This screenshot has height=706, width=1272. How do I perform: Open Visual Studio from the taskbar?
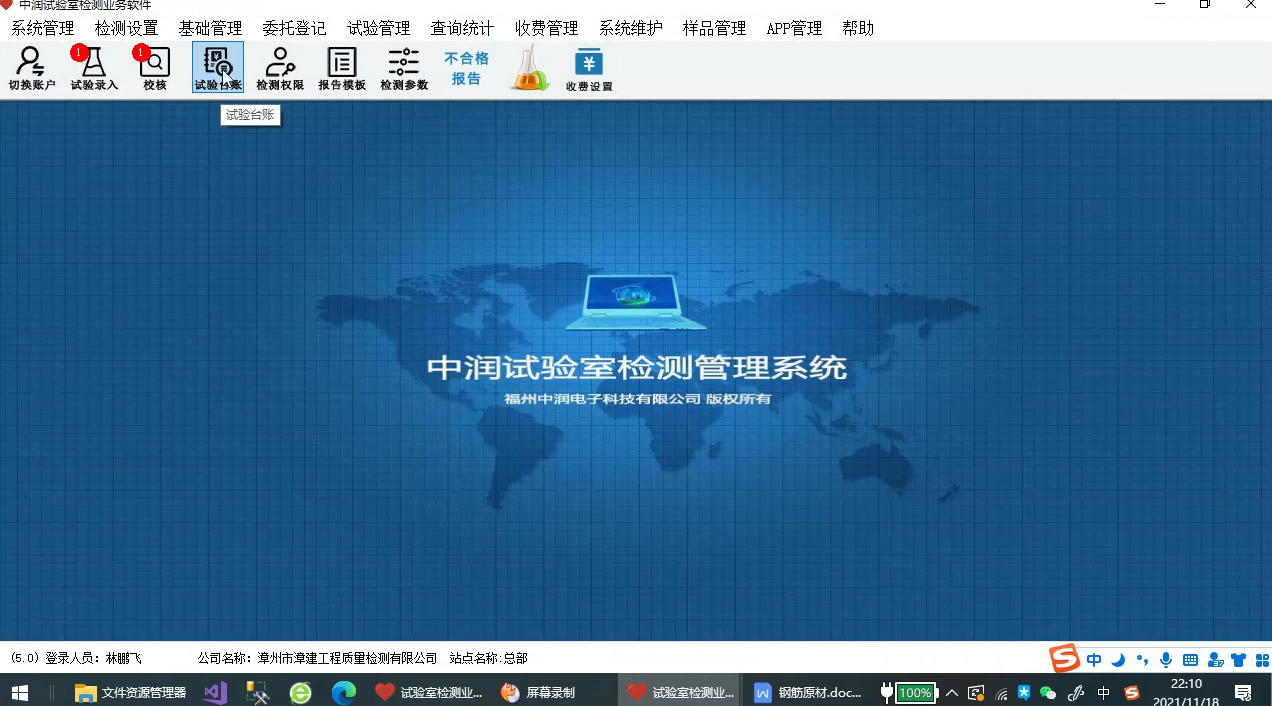pos(215,692)
